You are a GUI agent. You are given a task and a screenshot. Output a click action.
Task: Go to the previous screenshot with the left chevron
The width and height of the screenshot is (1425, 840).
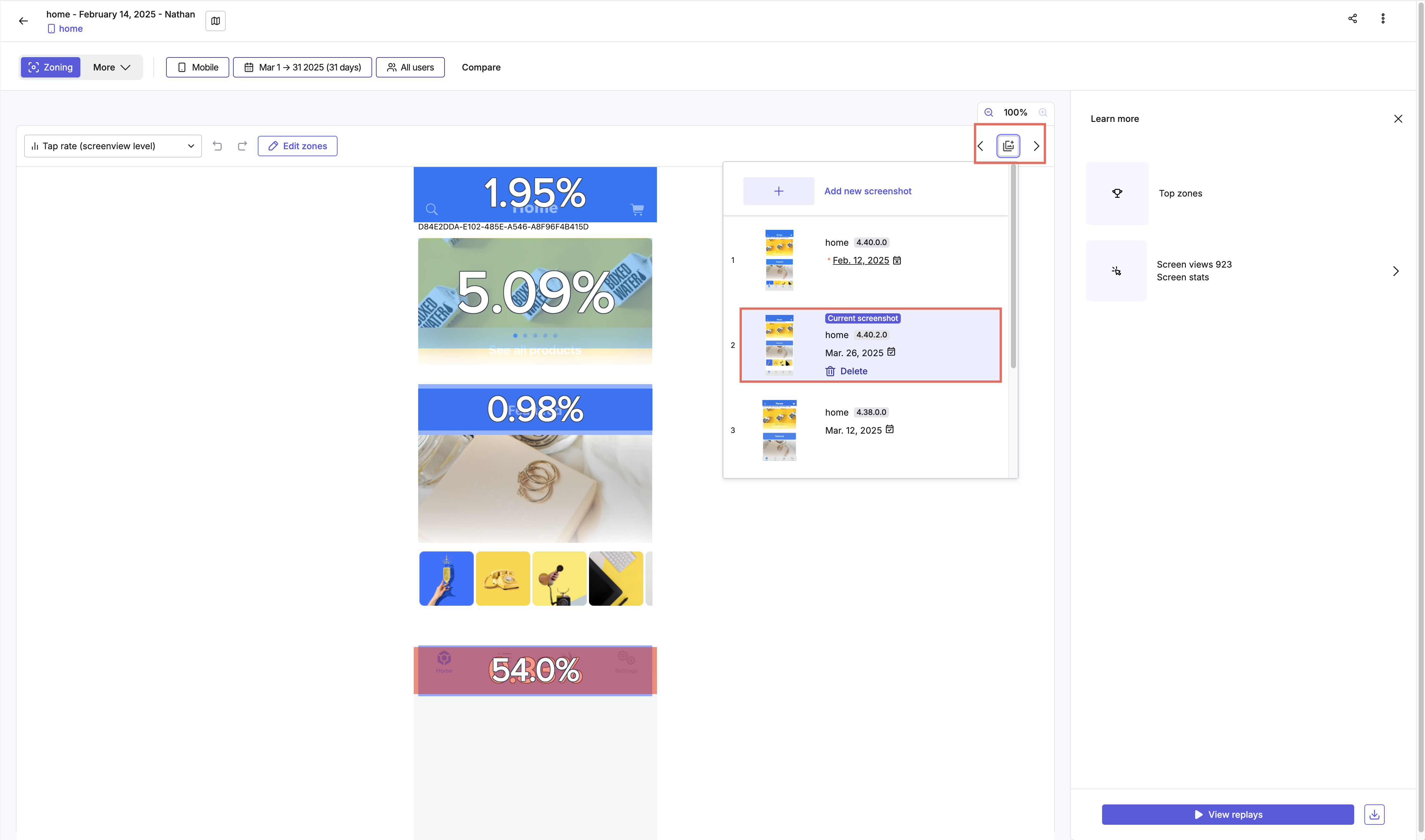980,146
